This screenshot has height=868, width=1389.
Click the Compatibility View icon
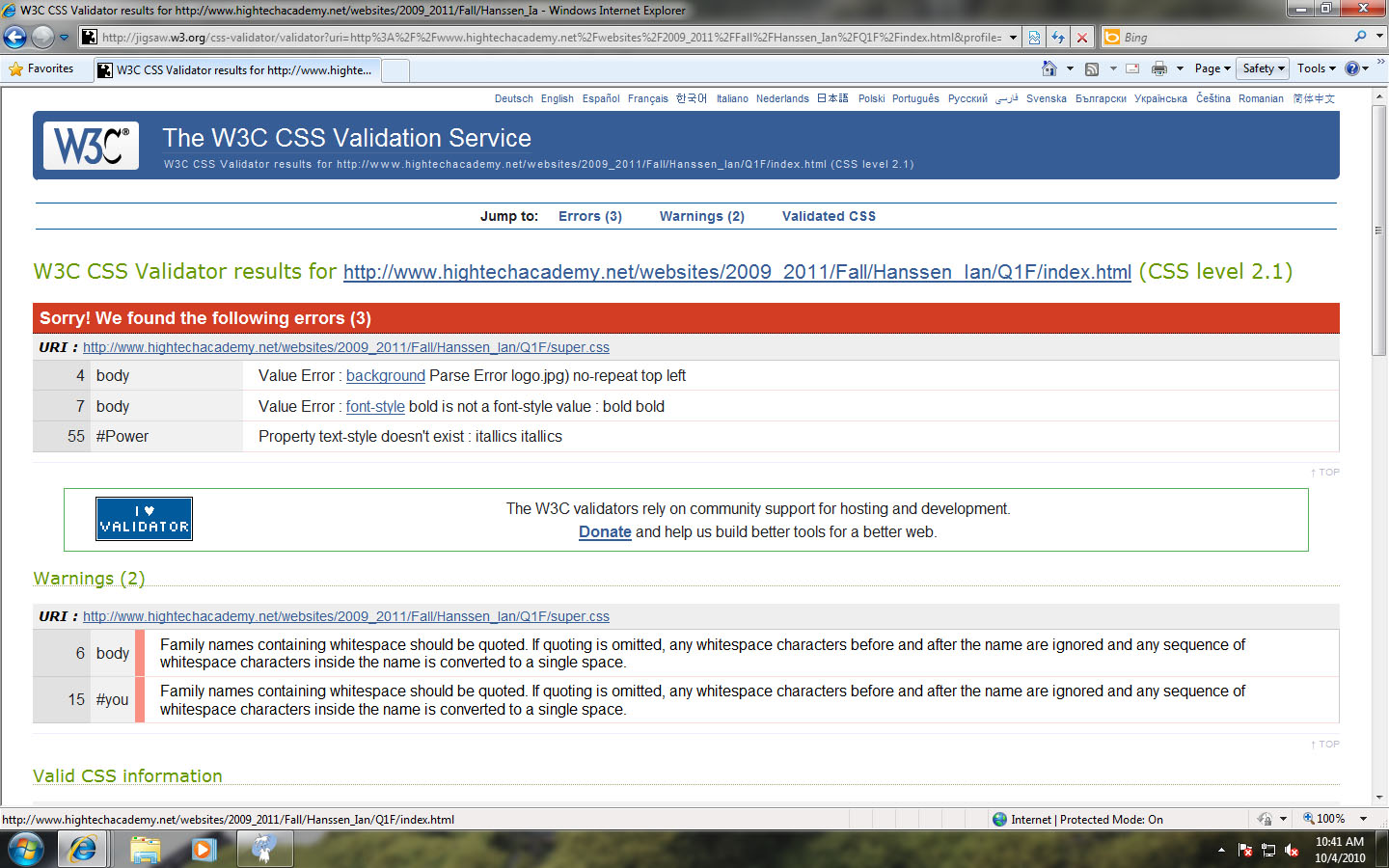pyautogui.click(x=1034, y=38)
